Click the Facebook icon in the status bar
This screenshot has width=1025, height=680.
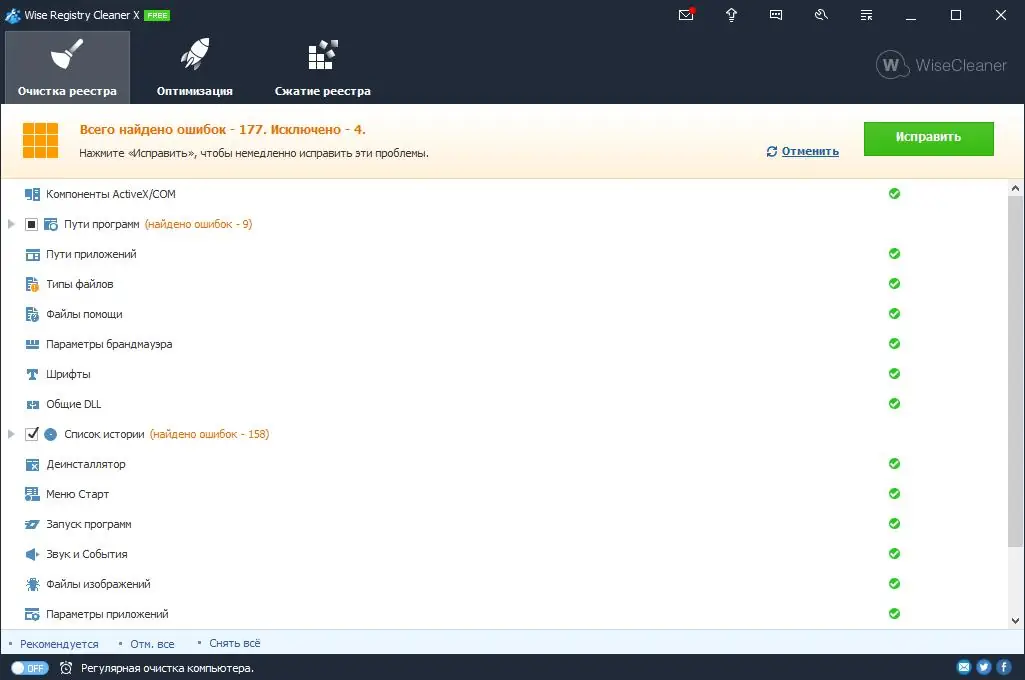click(1003, 667)
